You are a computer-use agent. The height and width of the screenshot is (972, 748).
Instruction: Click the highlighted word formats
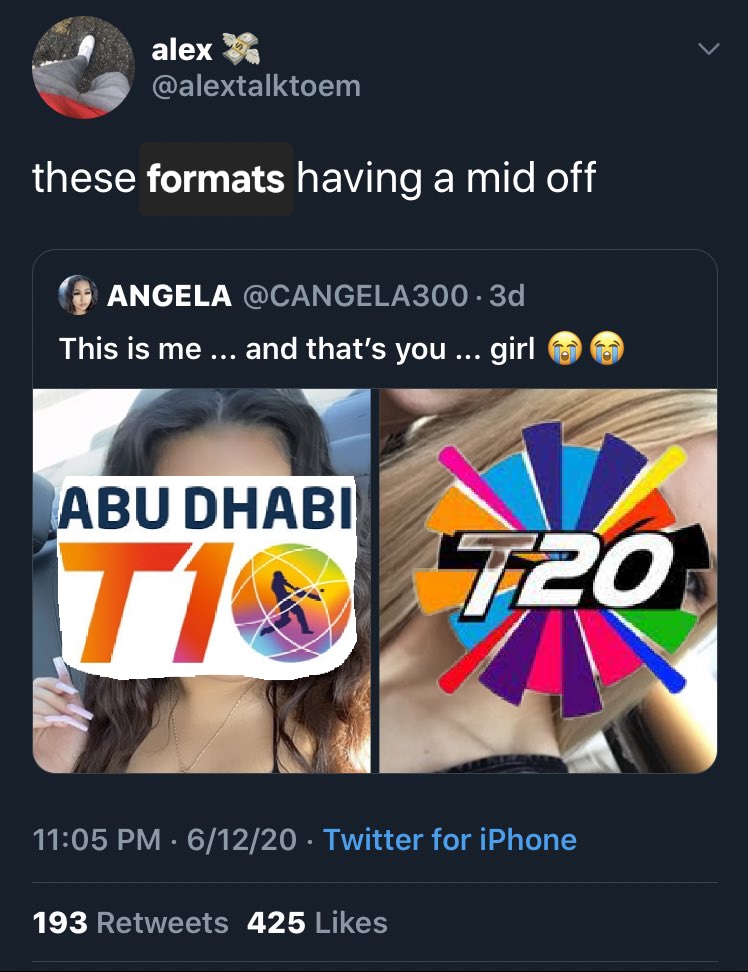(x=216, y=179)
